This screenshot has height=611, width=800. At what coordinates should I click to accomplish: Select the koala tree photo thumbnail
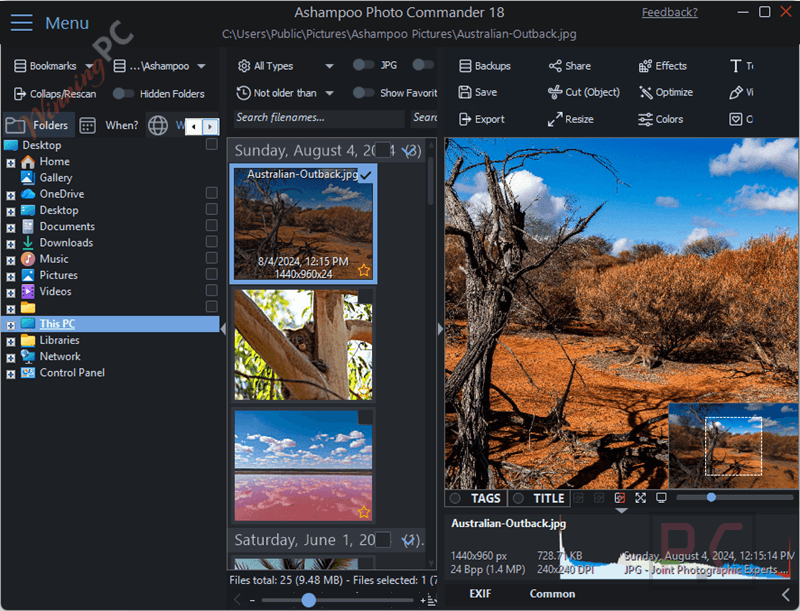point(304,344)
